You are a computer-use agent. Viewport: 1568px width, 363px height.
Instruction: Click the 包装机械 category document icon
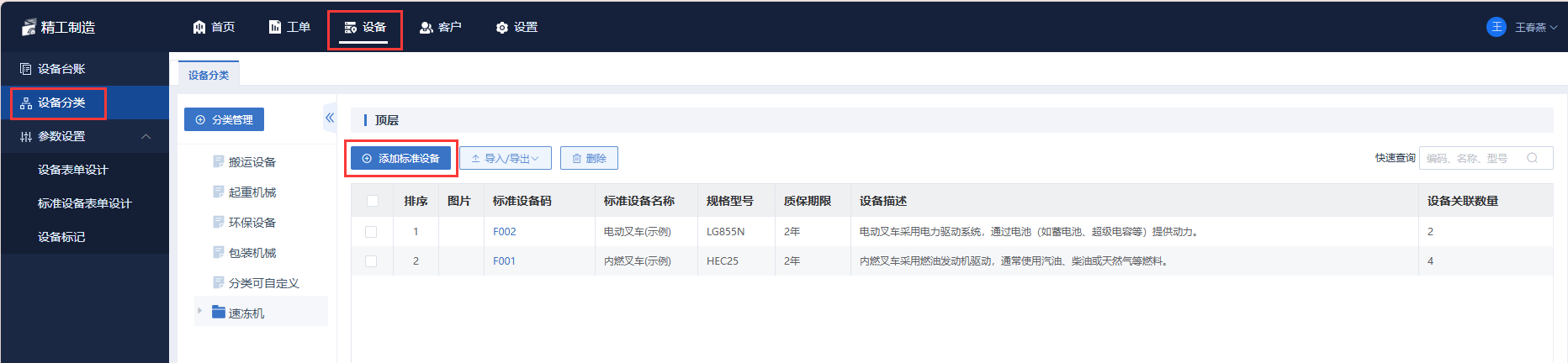219,252
